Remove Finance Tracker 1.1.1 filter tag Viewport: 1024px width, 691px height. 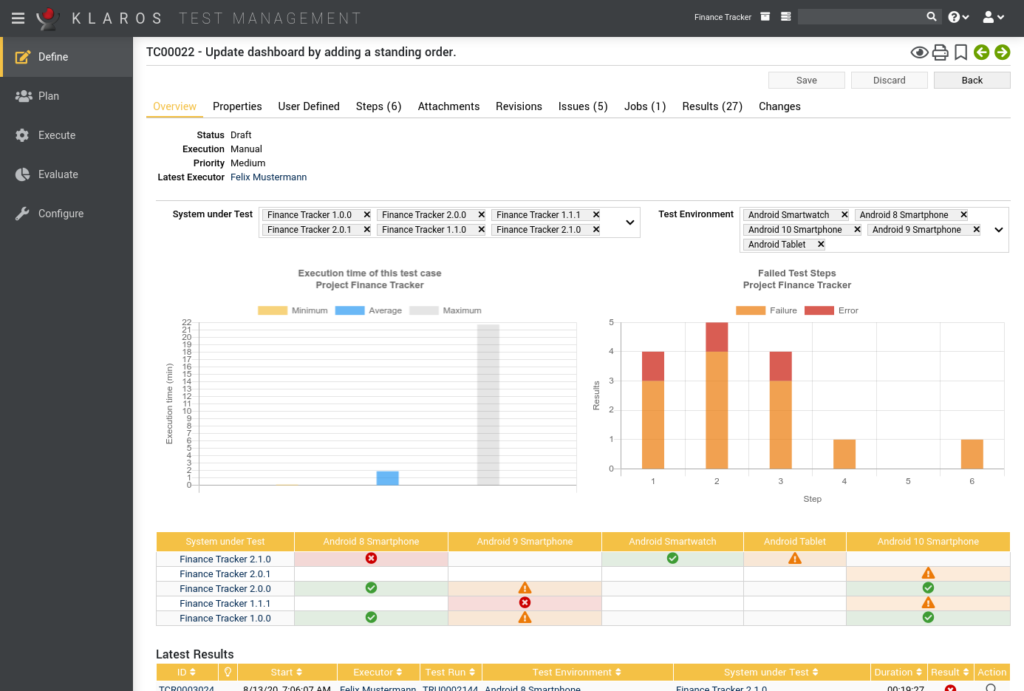click(x=596, y=215)
